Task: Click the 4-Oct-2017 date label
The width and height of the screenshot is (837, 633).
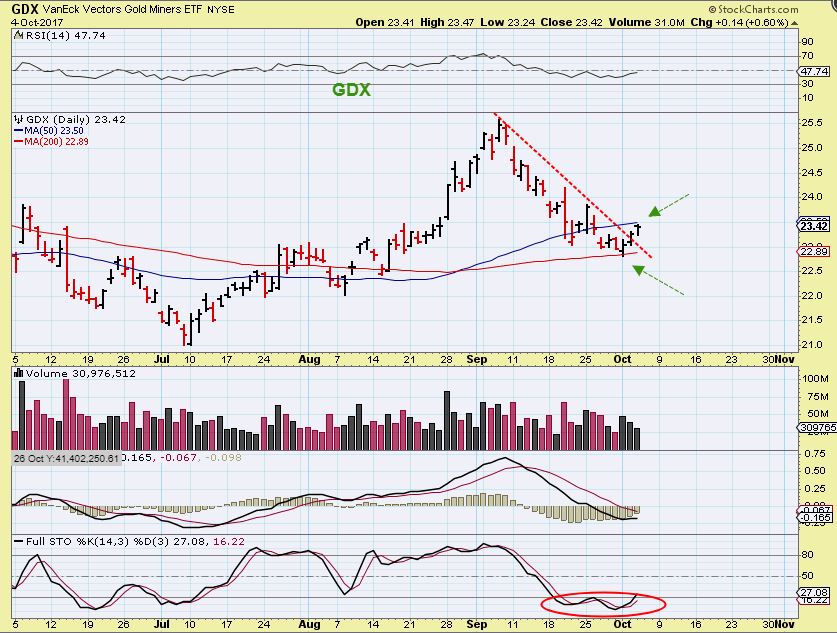Action: (x=37, y=22)
